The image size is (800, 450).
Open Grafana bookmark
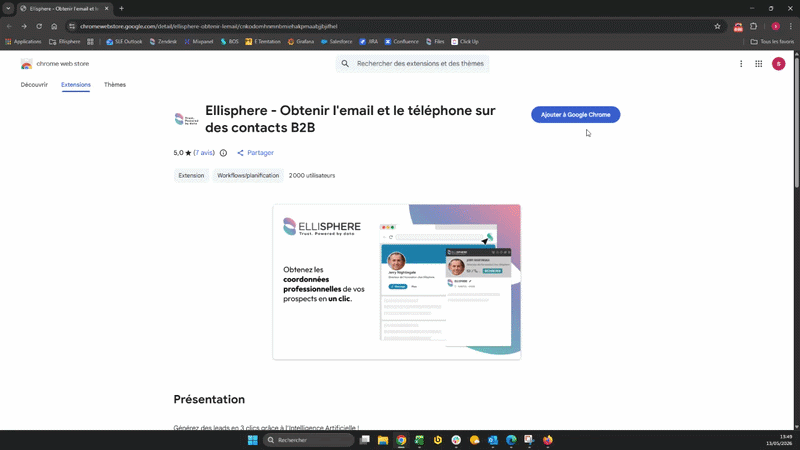301,42
